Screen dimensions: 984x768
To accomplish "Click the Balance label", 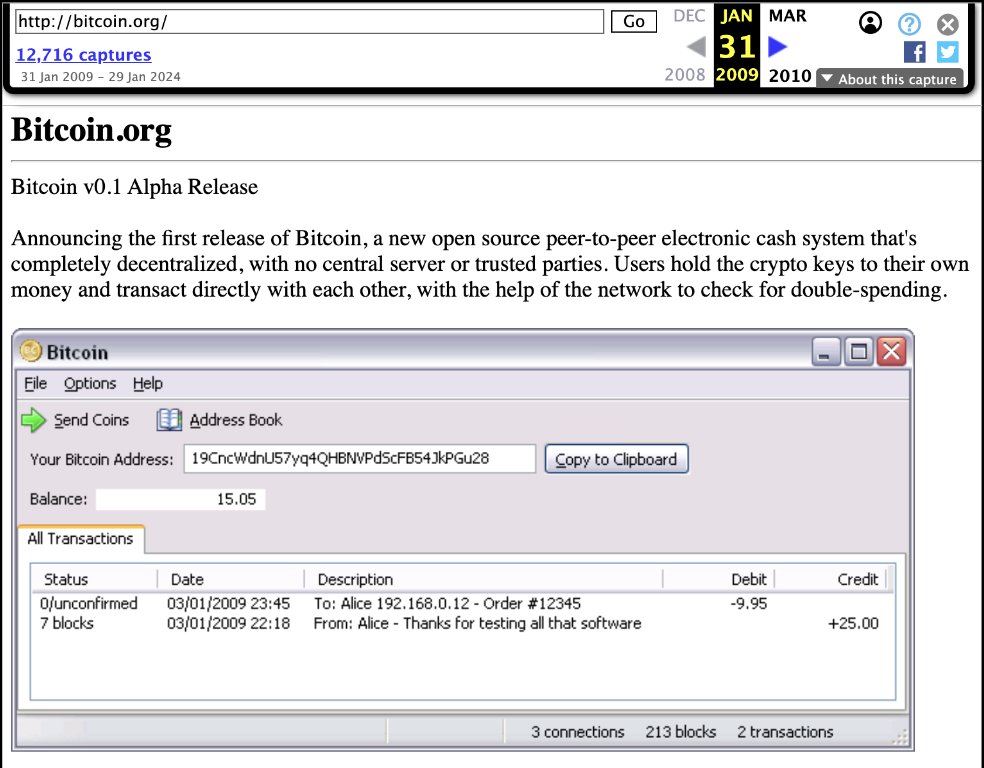I will click(58, 499).
